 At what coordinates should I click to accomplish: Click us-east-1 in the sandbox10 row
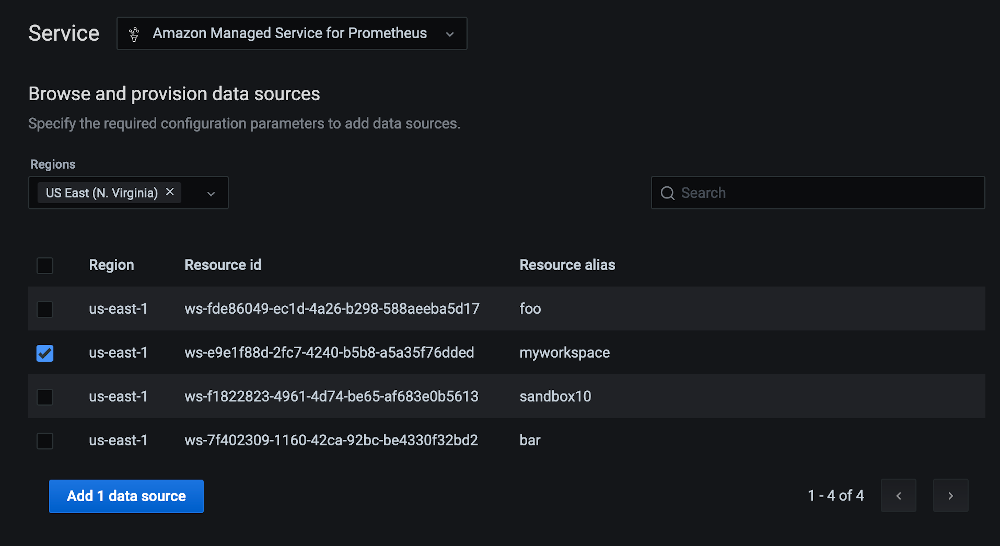pos(118,396)
